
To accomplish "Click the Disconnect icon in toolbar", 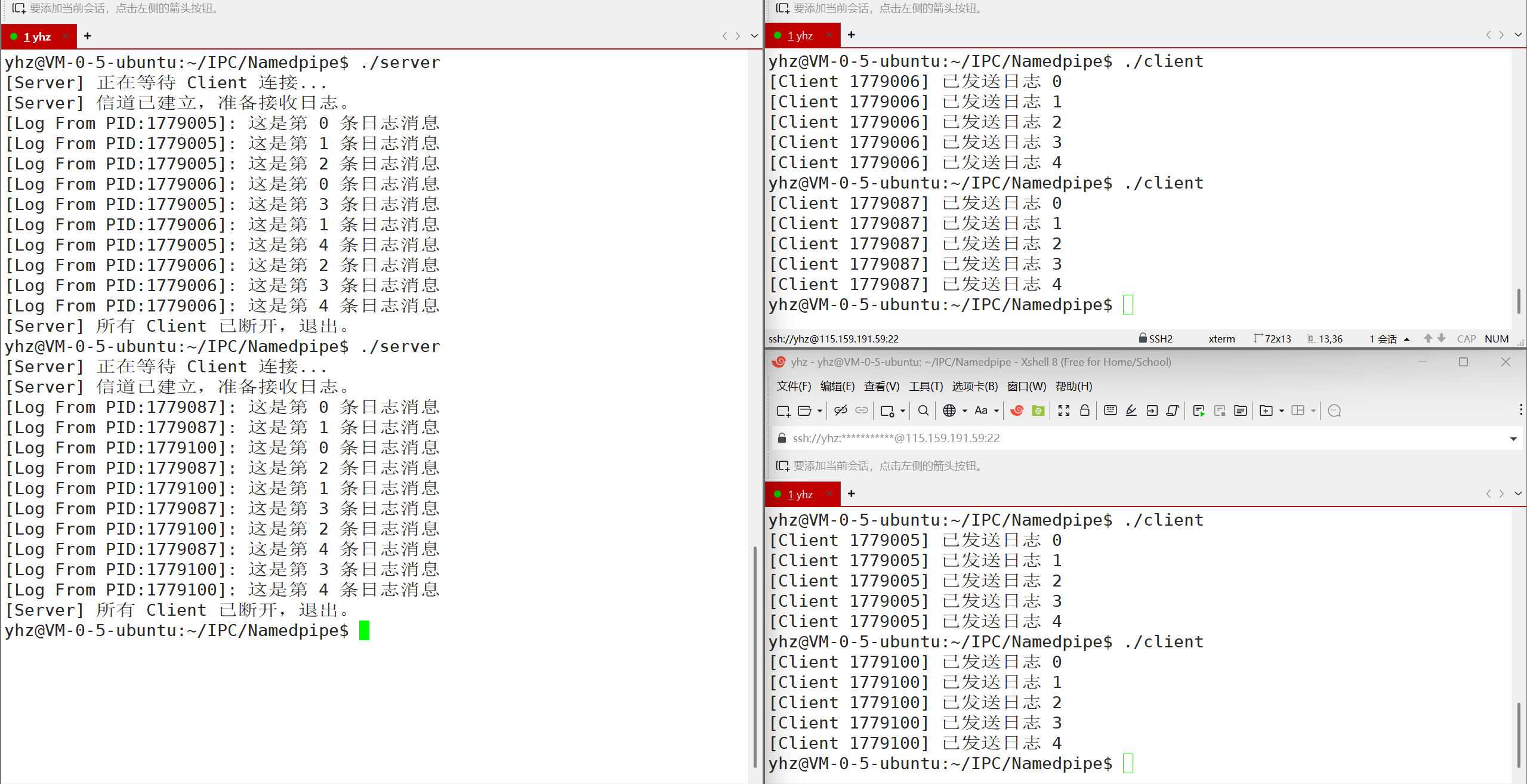I will coord(840,410).
